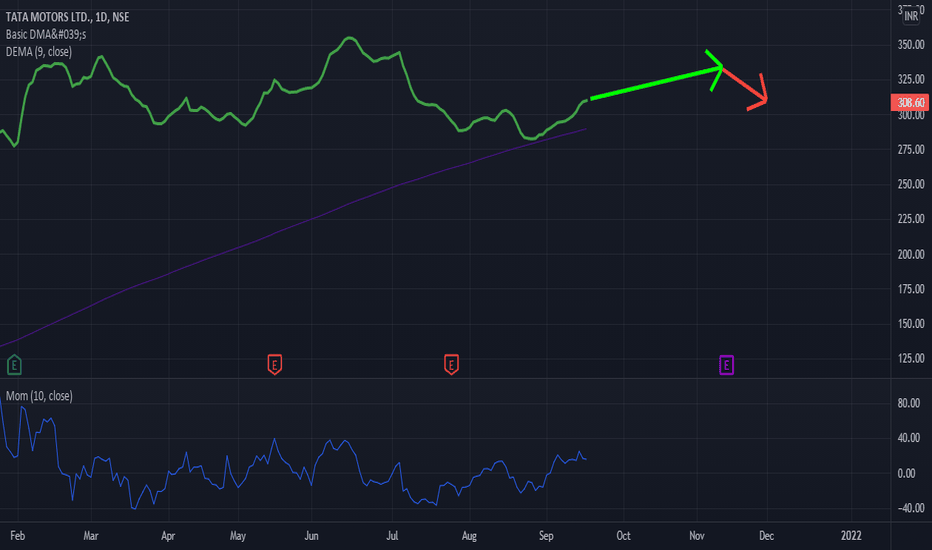Image resolution: width=932 pixels, height=550 pixels.
Task: Click the 2022 label on time axis
Action: [851, 536]
